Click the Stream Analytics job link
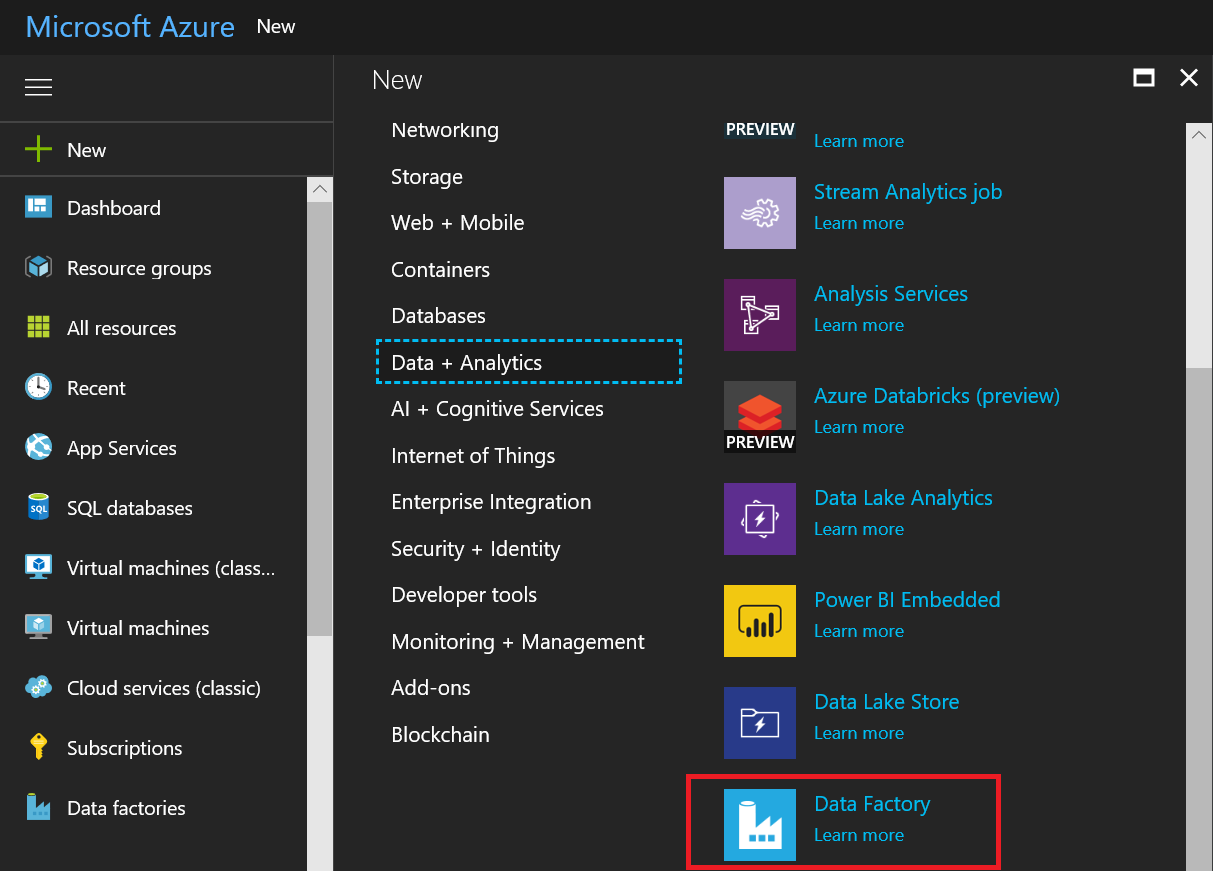 (908, 192)
